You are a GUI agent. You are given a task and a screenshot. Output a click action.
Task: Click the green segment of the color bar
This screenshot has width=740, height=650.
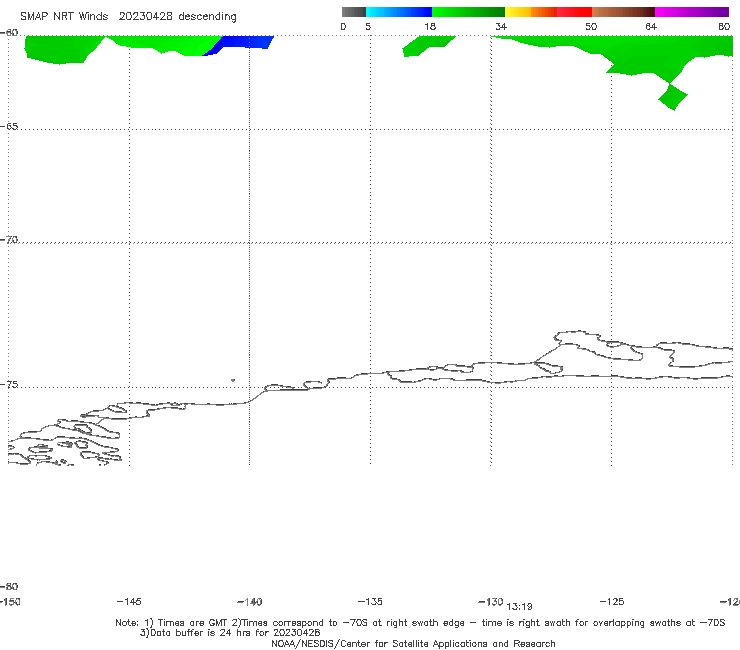pyautogui.click(x=468, y=12)
